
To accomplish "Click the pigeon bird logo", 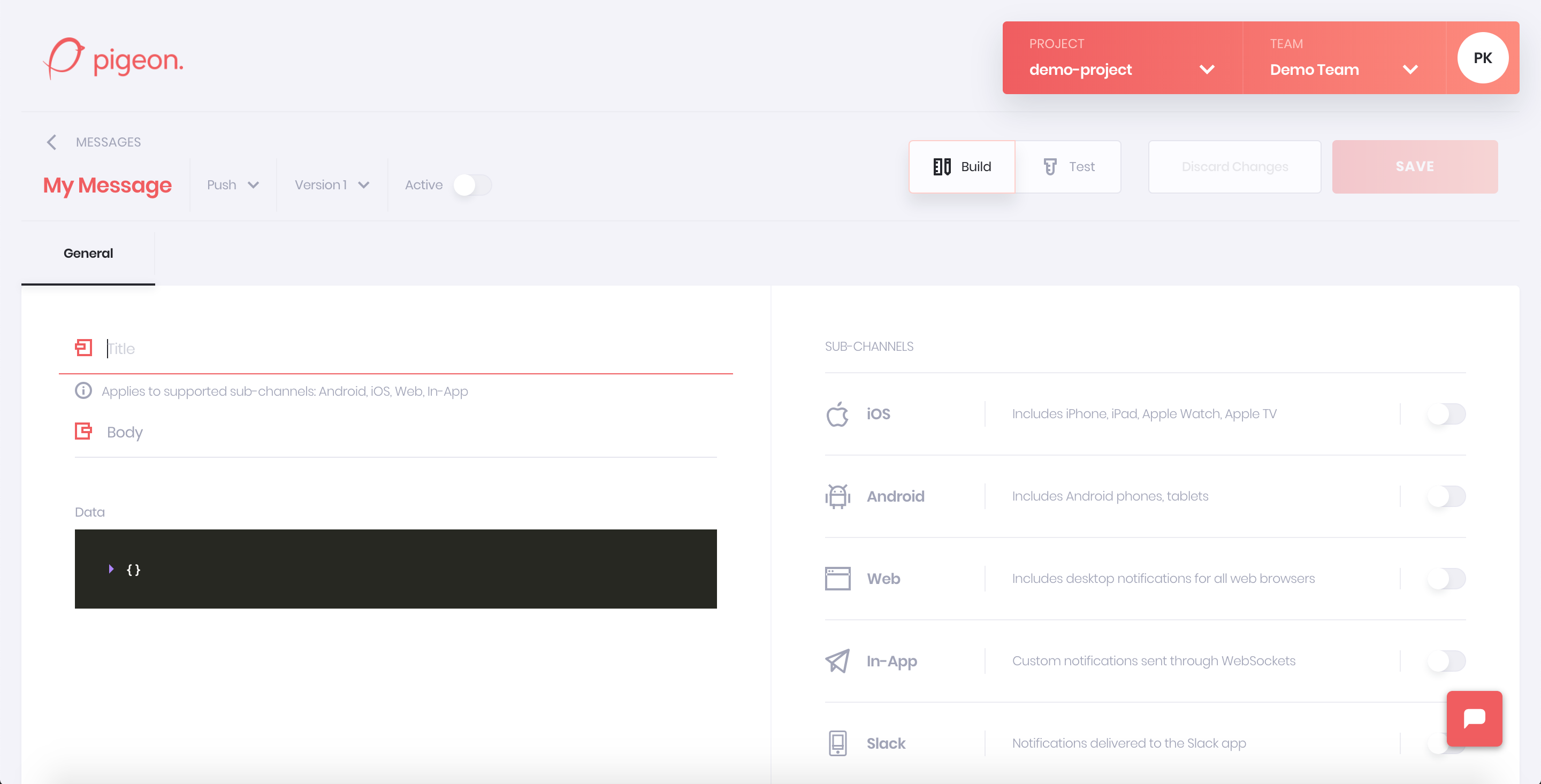I will click(x=64, y=58).
